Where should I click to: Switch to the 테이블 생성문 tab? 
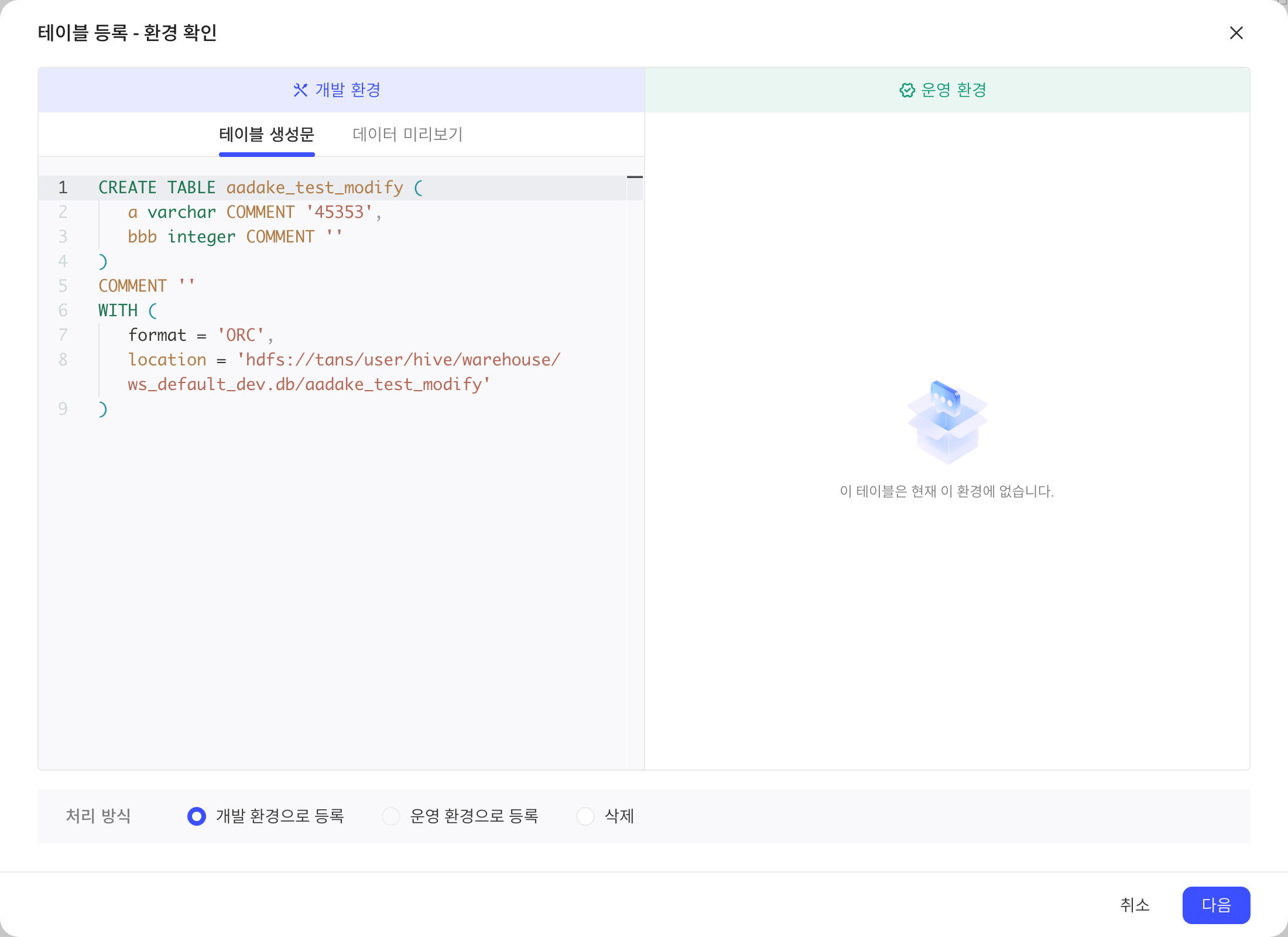click(267, 135)
